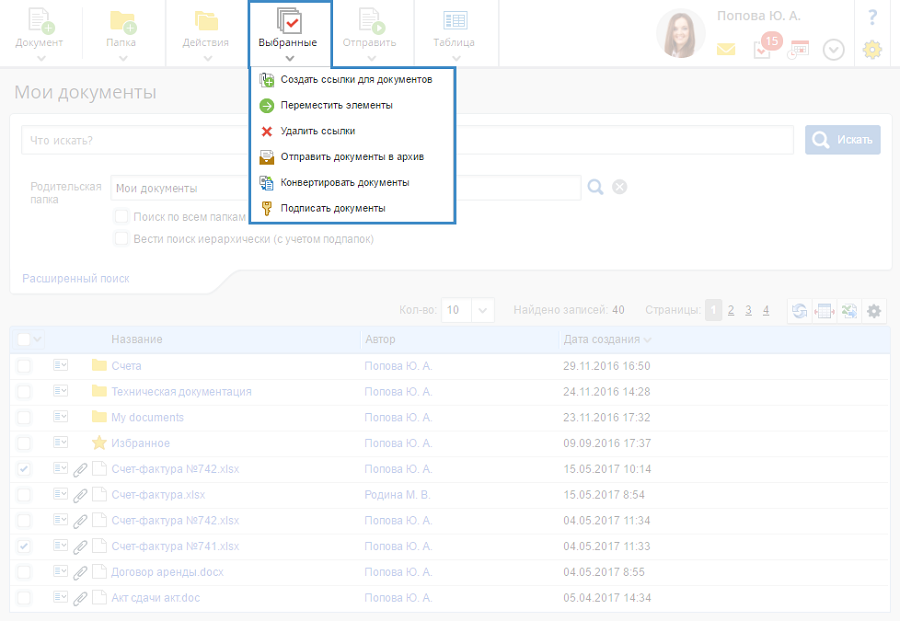900x621 pixels.
Task: Check the box for Счета folder row
Action: (24, 366)
